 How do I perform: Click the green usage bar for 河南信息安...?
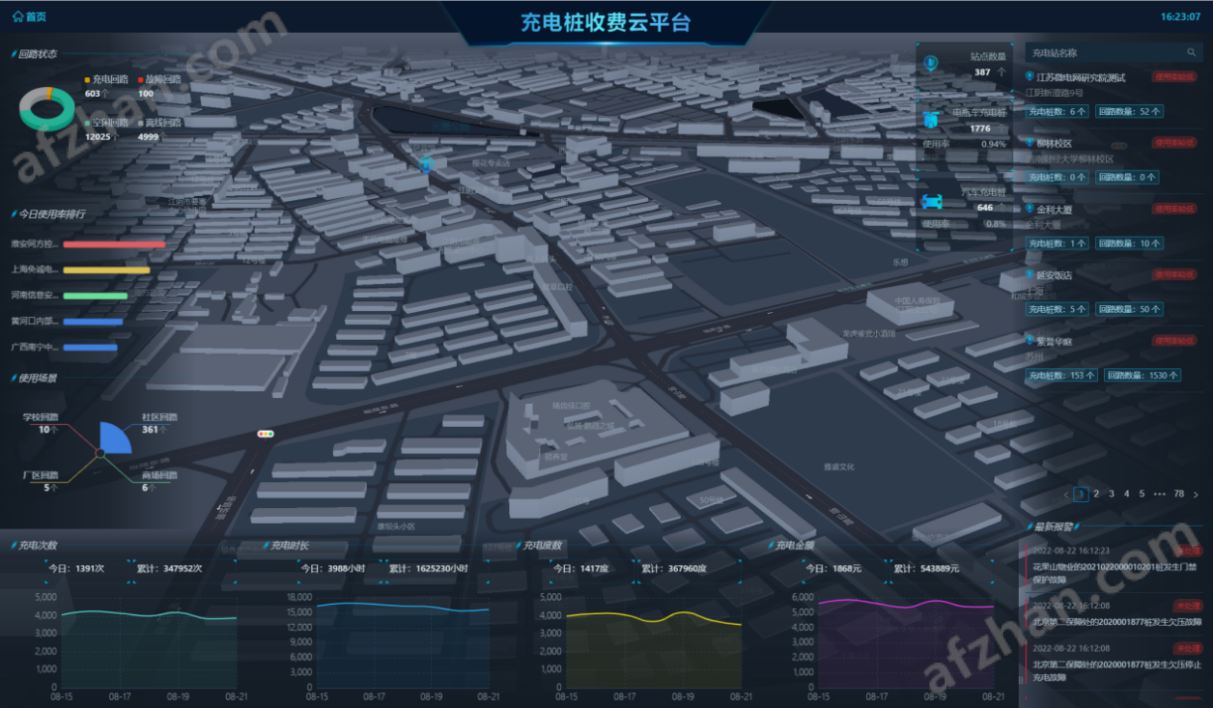(96, 296)
